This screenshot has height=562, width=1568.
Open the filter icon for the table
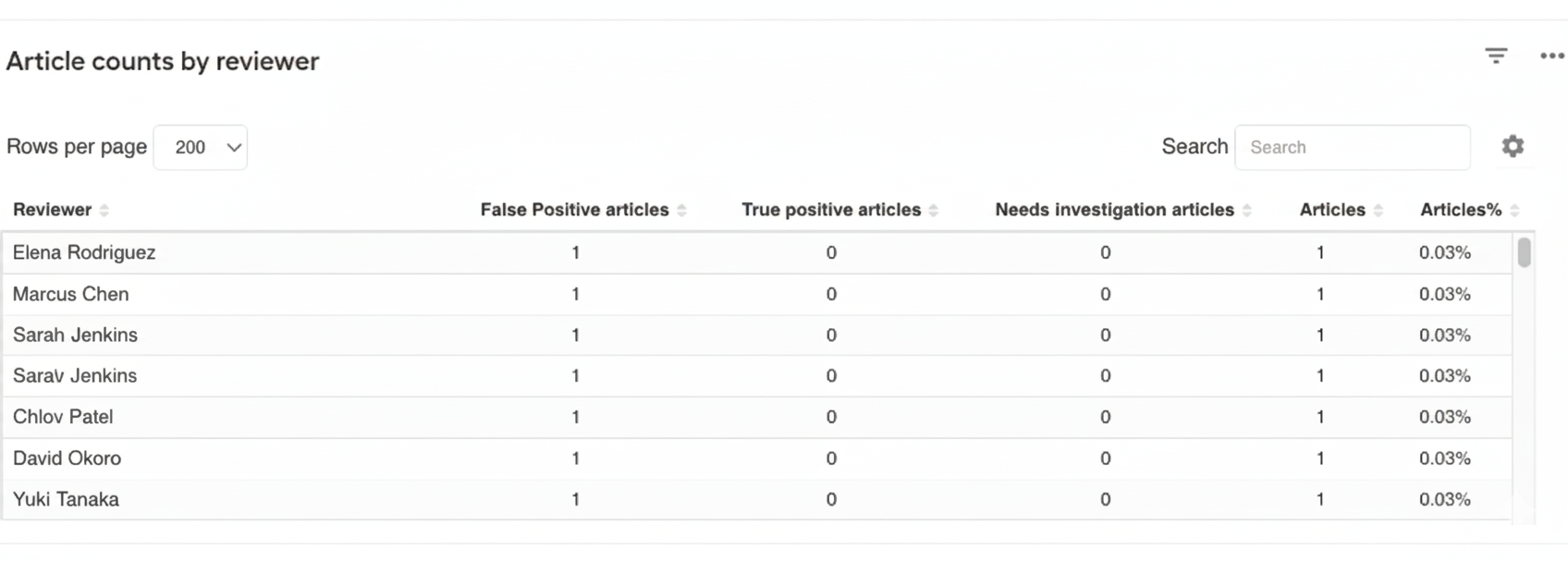[1496, 56]
